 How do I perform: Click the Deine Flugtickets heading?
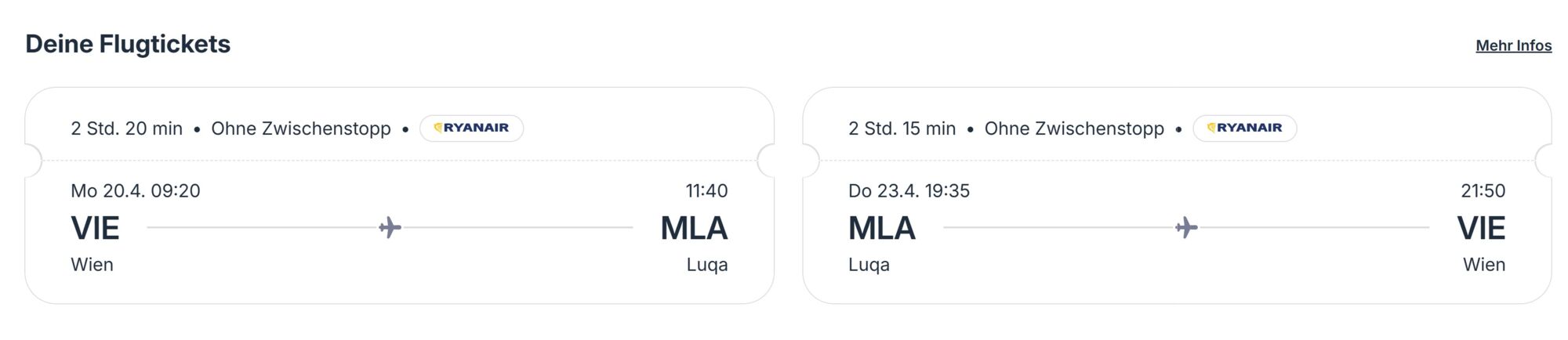click(128, 44)
